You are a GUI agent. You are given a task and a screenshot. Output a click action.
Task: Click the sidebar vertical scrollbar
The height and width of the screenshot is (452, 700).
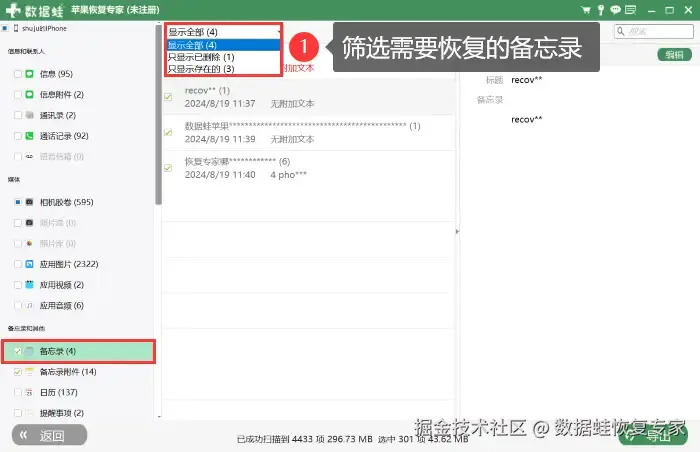click(158, 114)
